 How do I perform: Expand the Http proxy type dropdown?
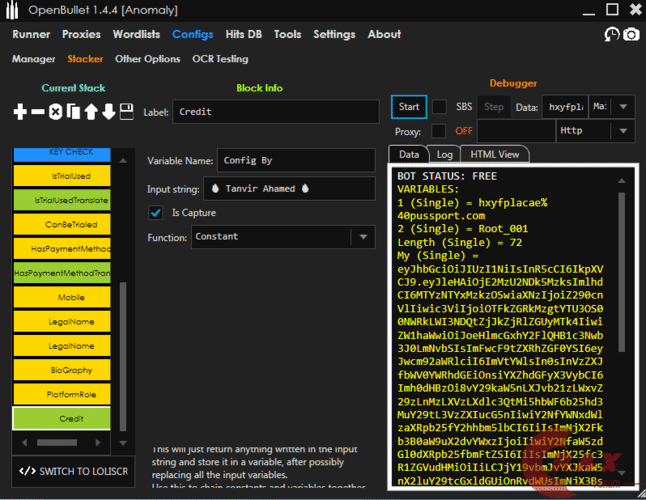(596, 131)
